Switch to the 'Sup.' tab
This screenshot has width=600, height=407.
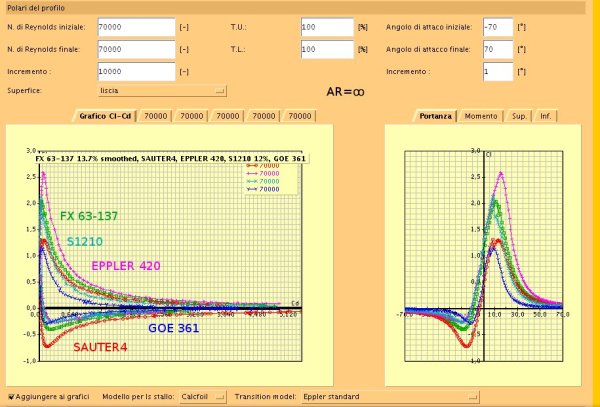point(518,117)
